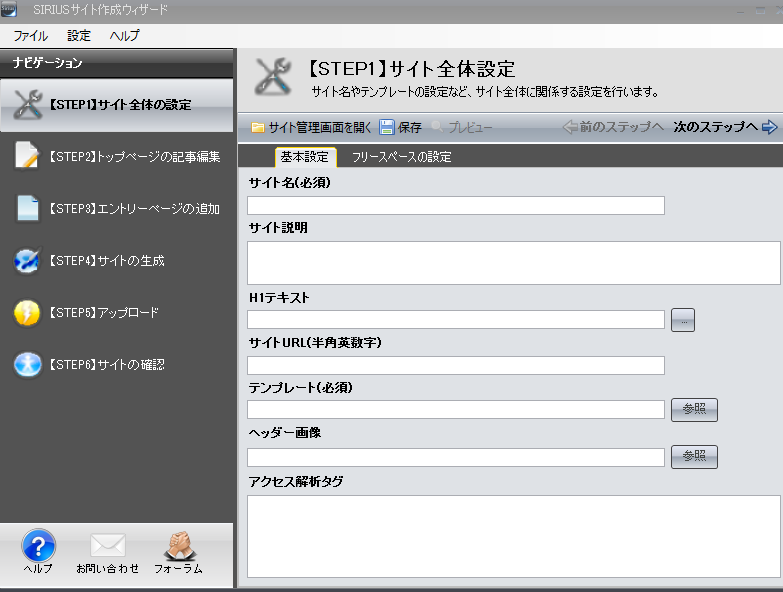Click the STEP2 page-with-pencil icon
The image size is (783, 592).
click(27, 156)
